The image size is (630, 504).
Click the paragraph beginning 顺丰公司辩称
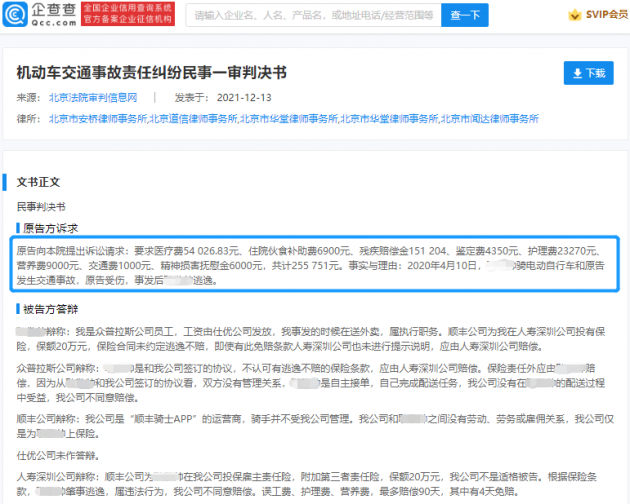point(315,426)
